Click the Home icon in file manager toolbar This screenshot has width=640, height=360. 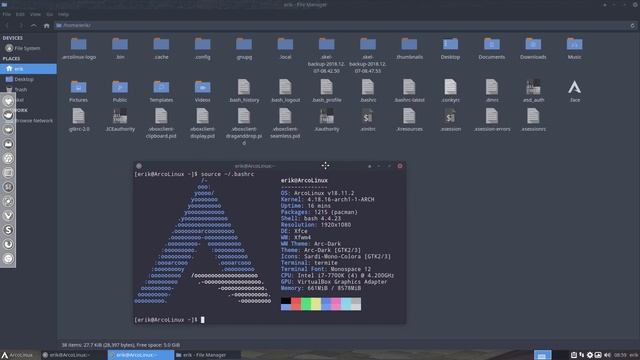point(47,25)
